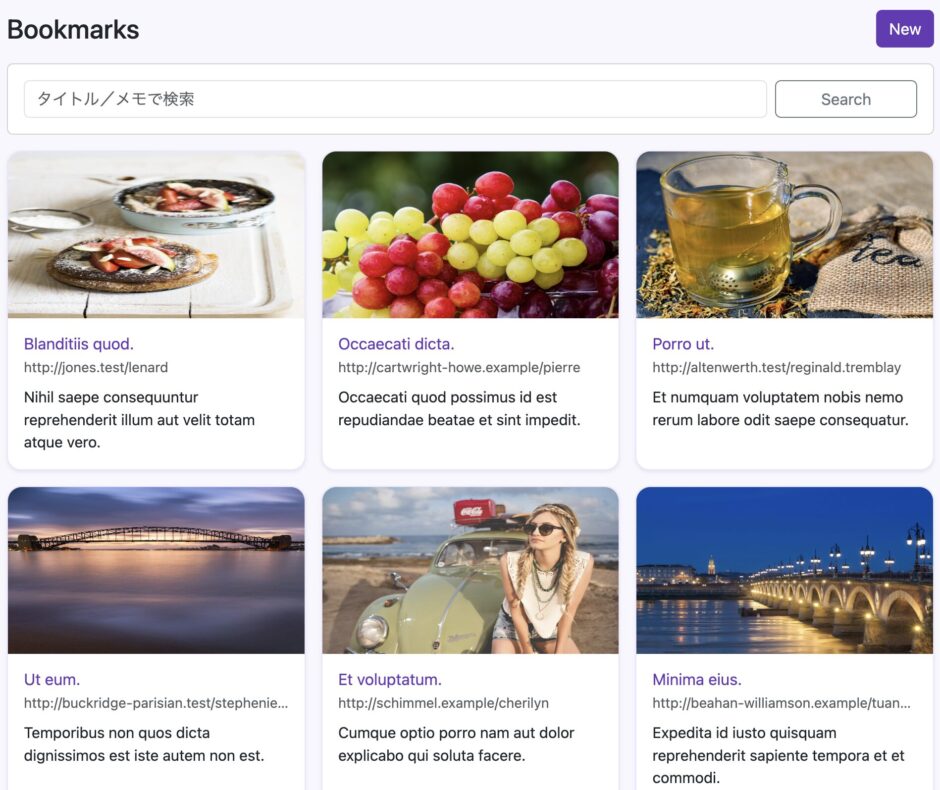Click the glass tea cup thumbnail
940x790 pixels.
784,235
